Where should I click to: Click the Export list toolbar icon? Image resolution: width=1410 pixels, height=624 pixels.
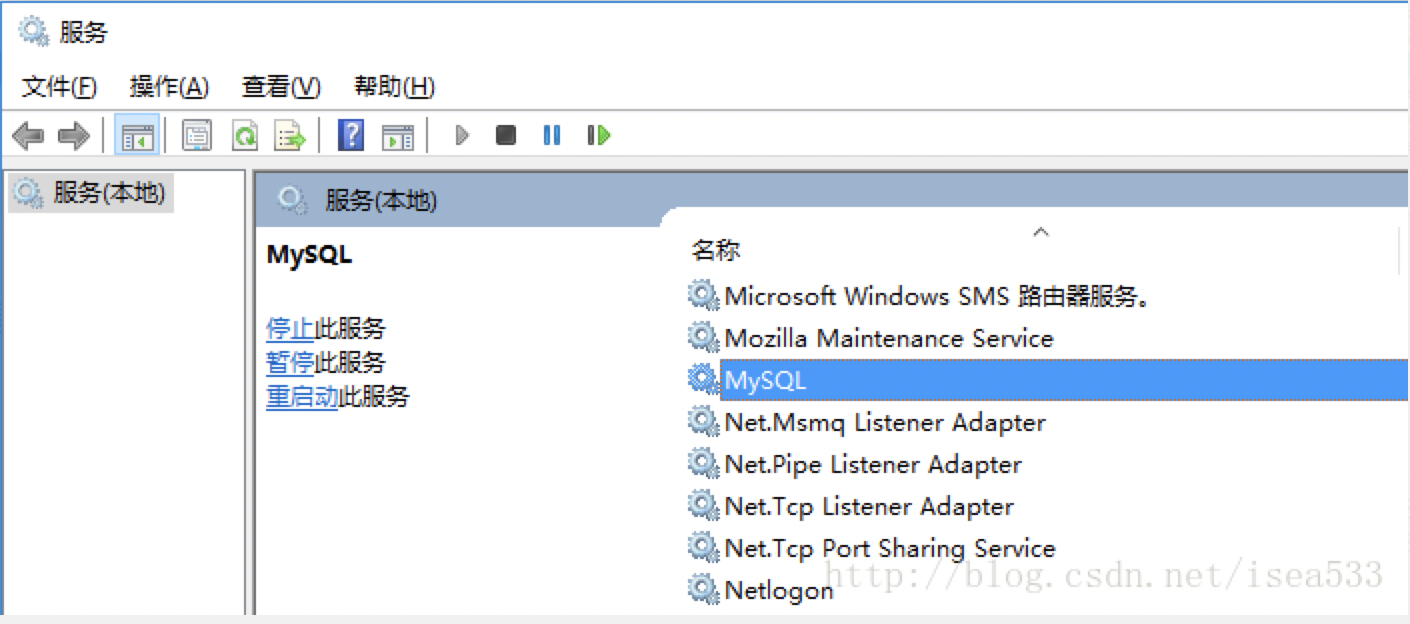click(290, 135)
